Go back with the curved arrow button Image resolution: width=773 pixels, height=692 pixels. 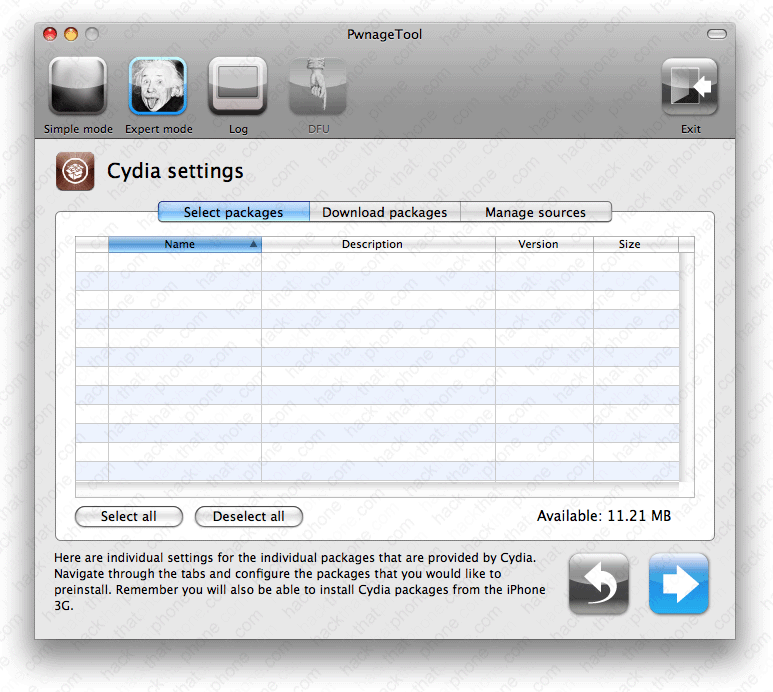point(598,584)
